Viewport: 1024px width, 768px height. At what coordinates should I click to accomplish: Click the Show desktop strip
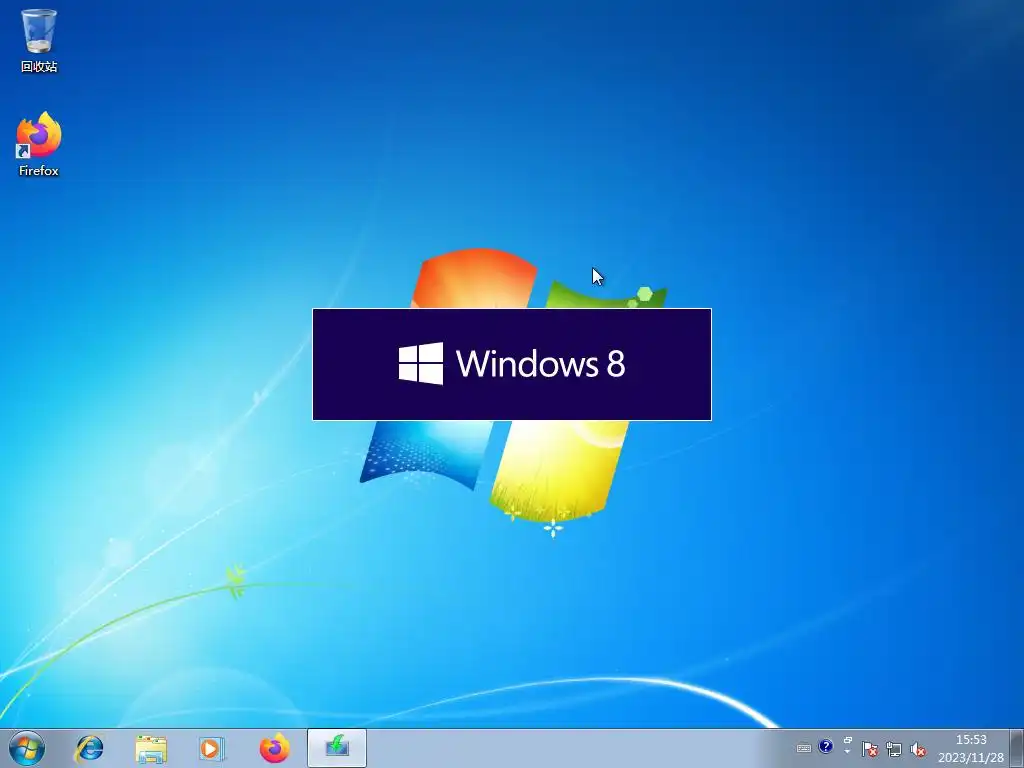point(1017,748)
